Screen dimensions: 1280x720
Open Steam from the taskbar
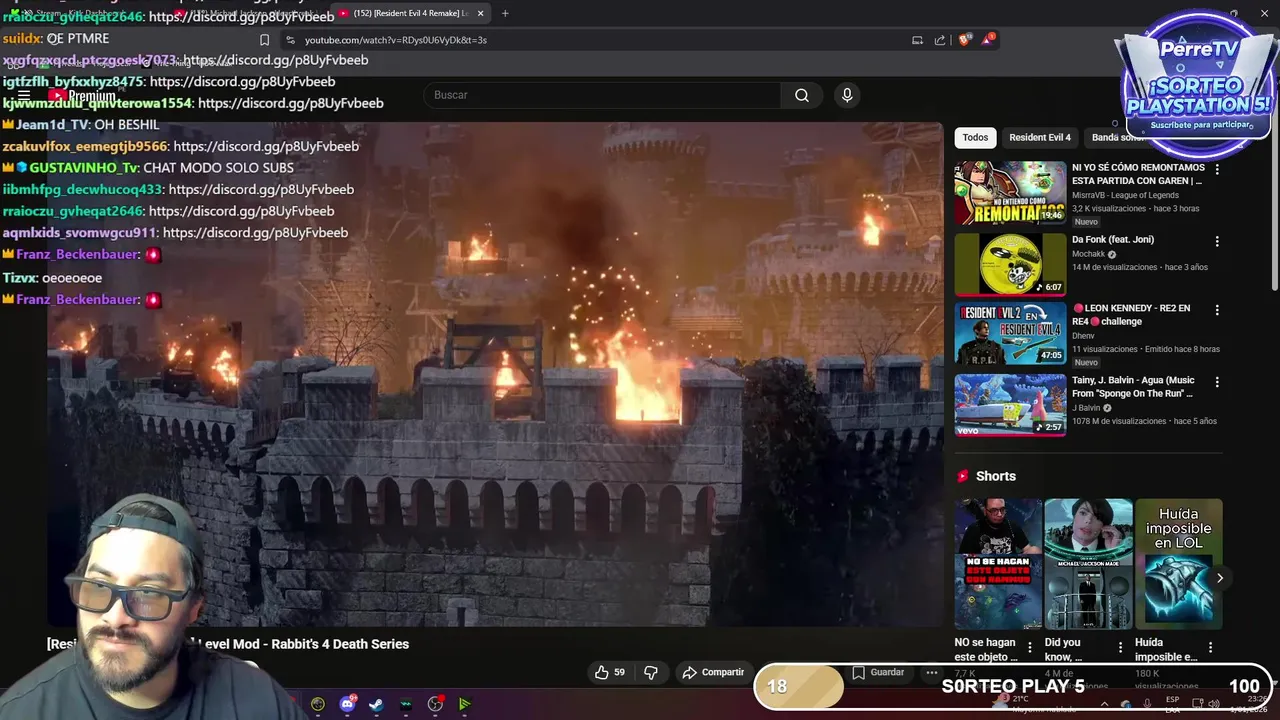click(376, 704)
